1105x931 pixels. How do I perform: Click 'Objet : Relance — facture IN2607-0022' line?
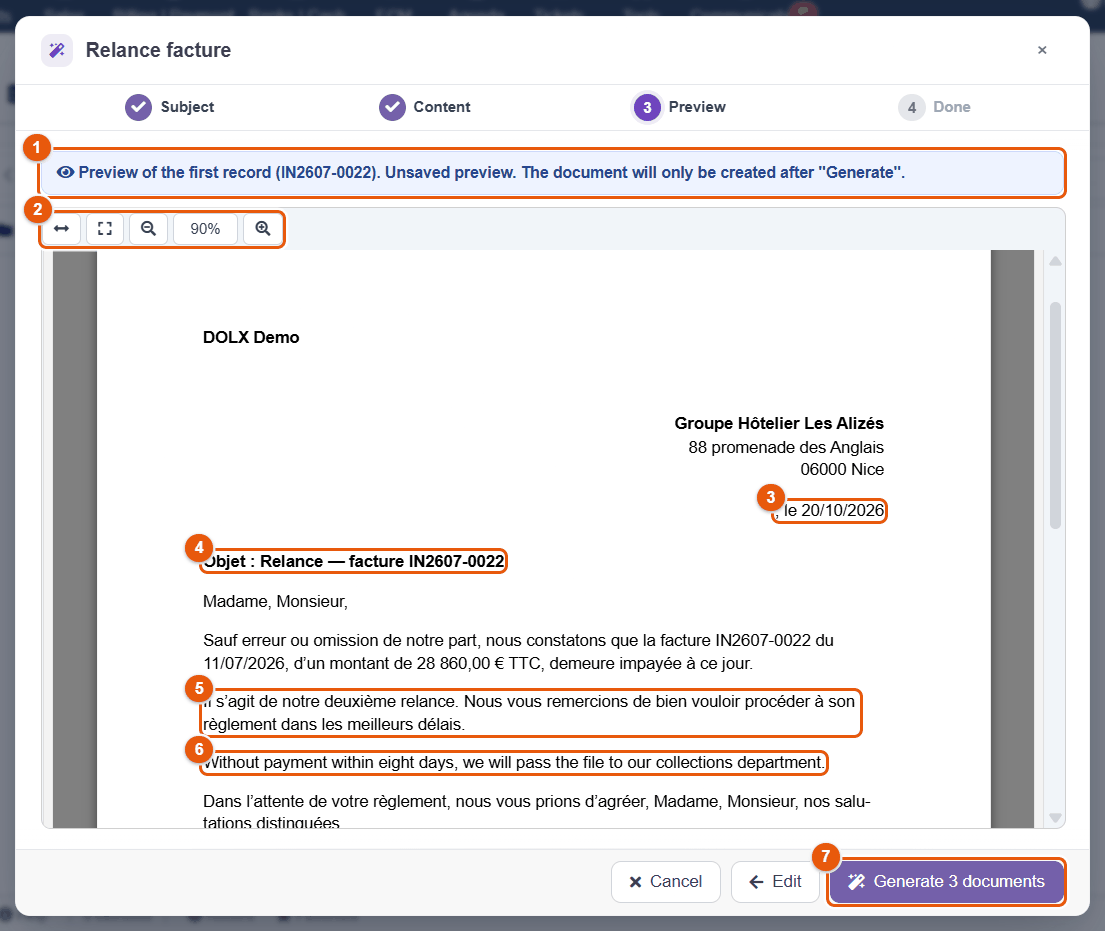[x=354, y=561]
